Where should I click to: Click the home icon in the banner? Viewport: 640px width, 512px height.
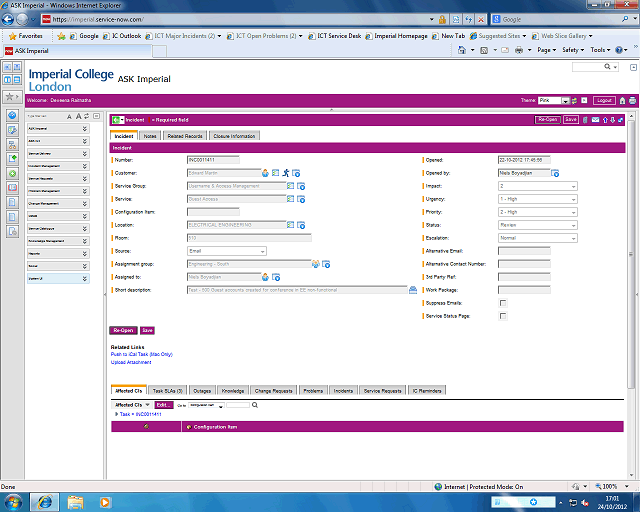point(622,101)
